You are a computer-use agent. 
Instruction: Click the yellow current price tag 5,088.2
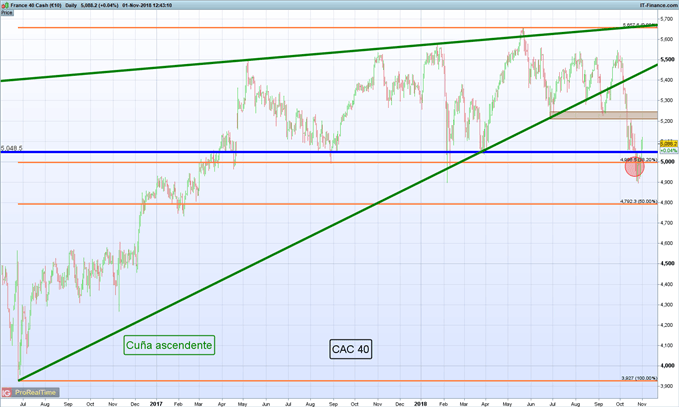click(x=668, y=143)
